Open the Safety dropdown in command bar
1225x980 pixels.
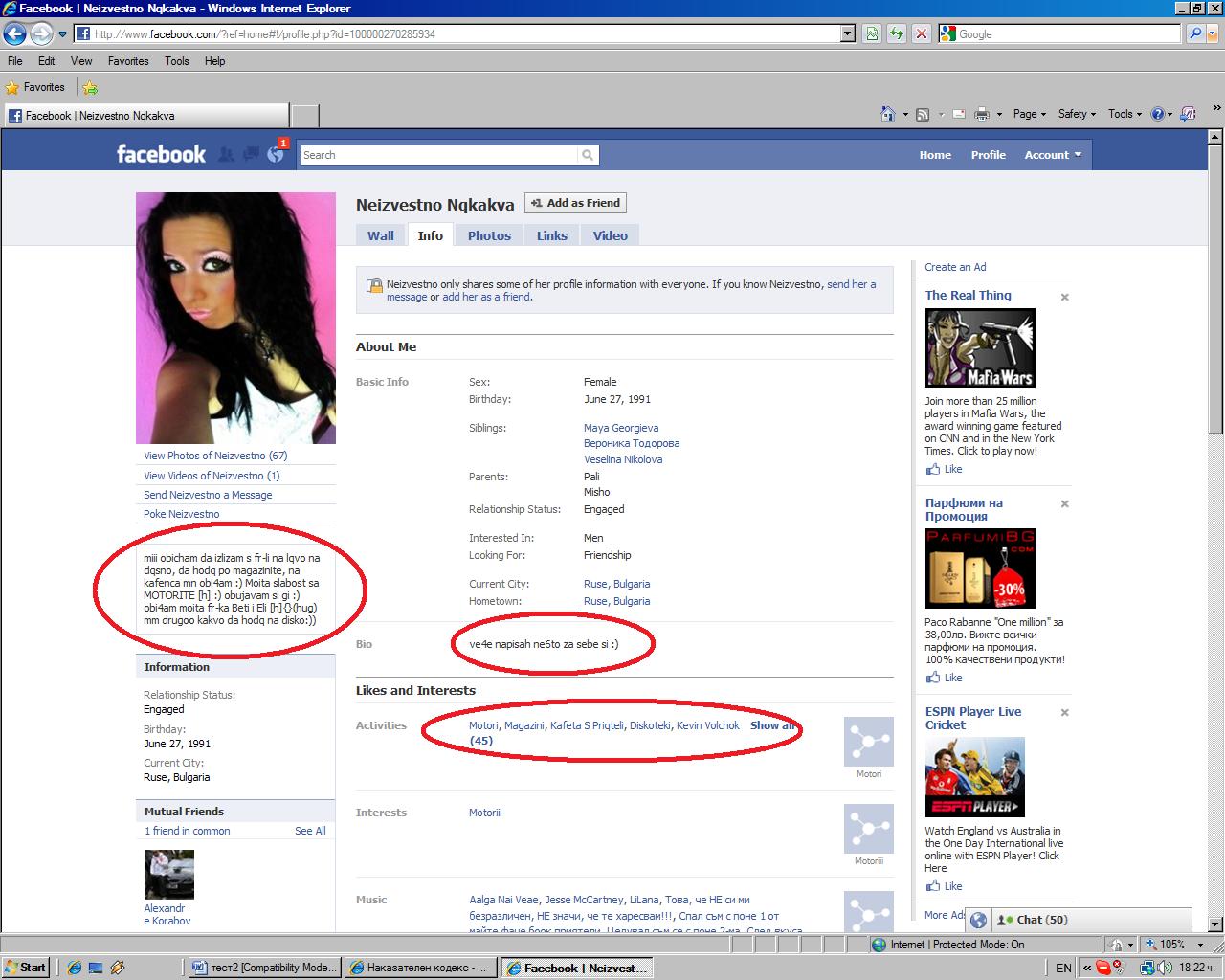[x=1078, y=114]
